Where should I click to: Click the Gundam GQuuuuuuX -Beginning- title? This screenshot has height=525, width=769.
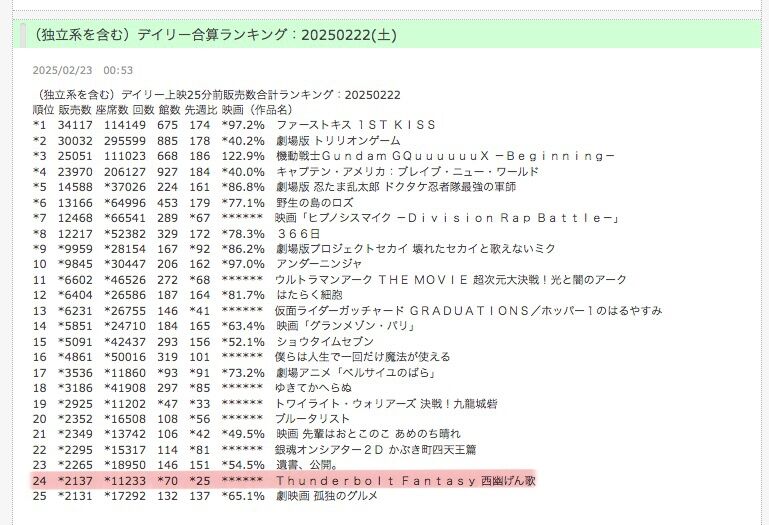tap(445, 156)
